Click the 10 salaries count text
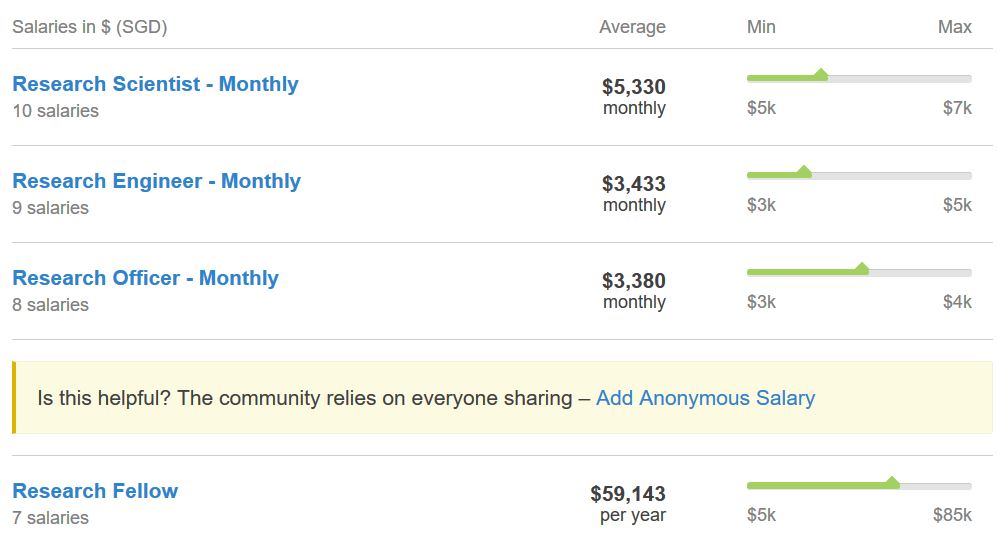Viewport: 998px width, 545px height. tap(55, 111)
